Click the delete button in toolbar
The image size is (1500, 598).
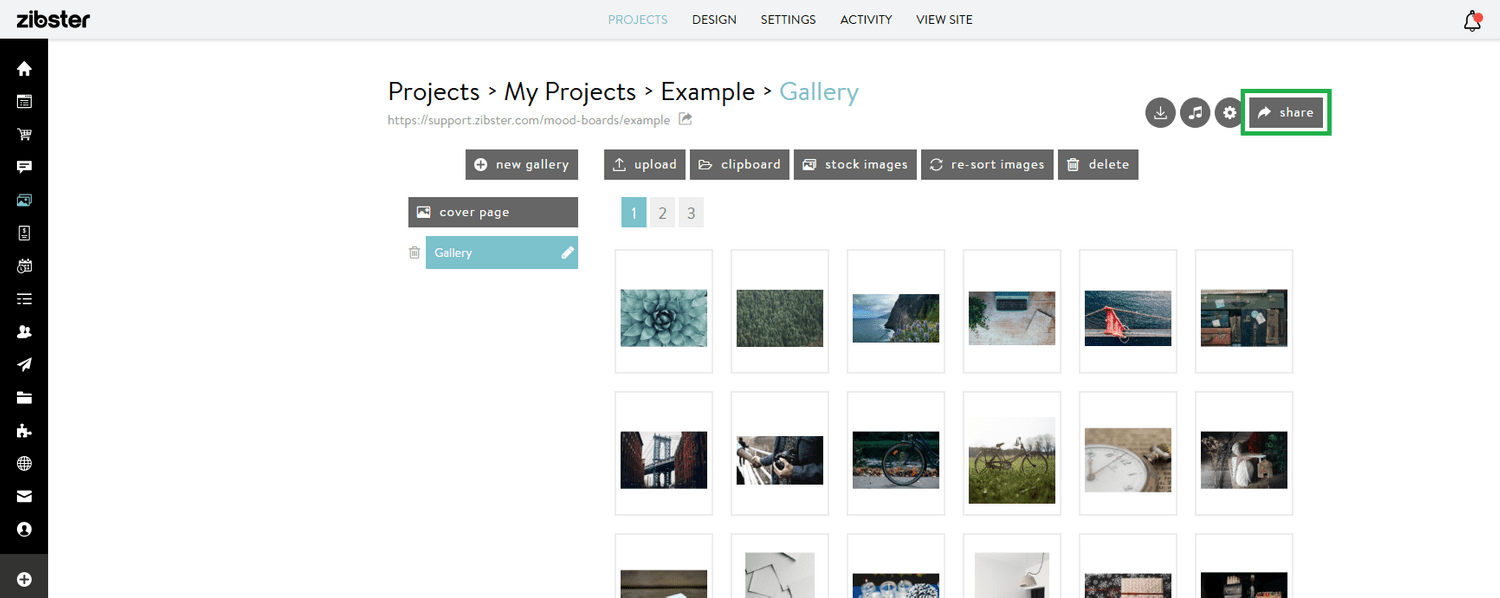(1098, 165)
